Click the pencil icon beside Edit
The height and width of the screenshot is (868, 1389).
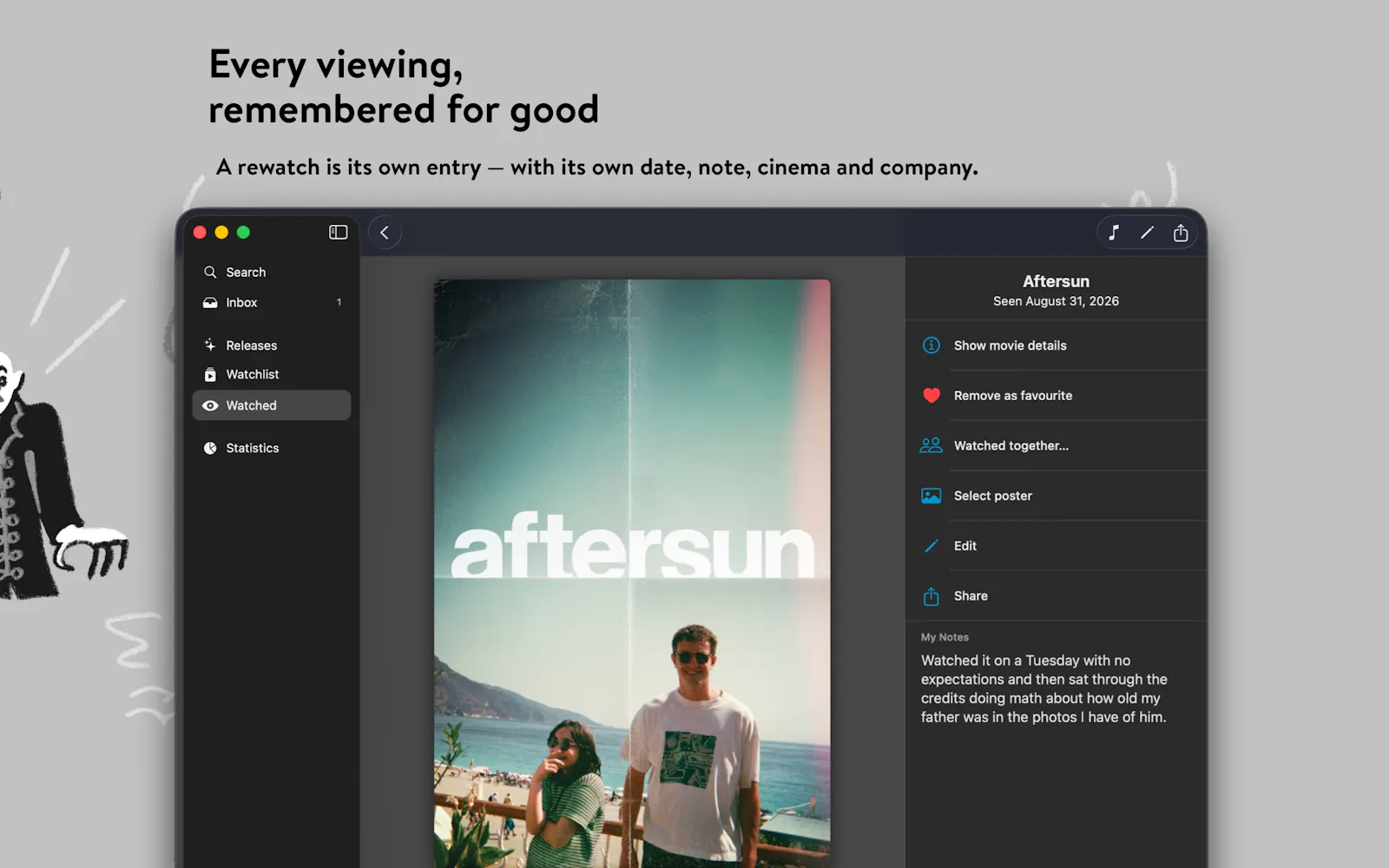coord(931,546)
